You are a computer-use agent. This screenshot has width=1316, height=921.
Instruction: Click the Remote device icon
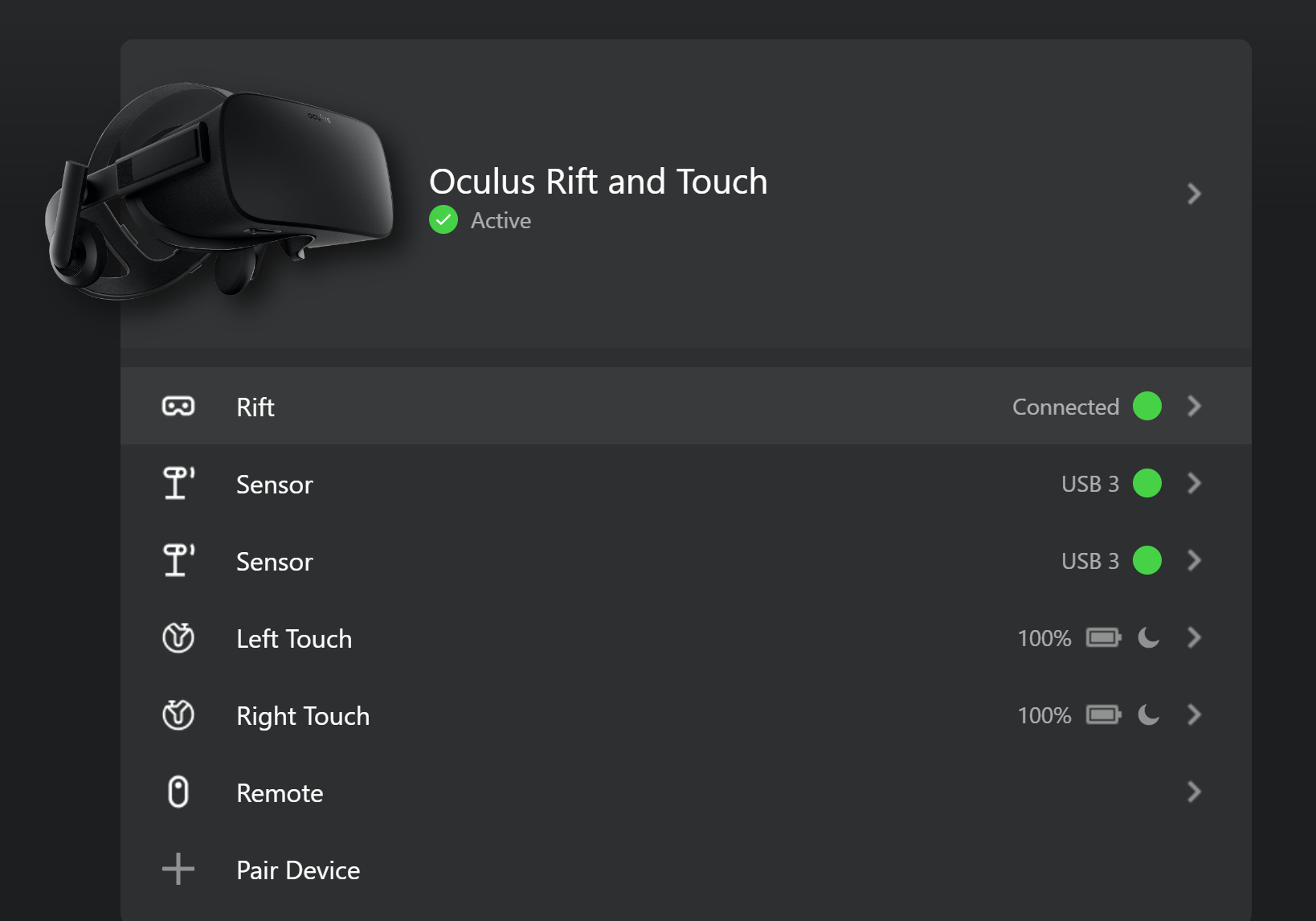pos(178,792)
